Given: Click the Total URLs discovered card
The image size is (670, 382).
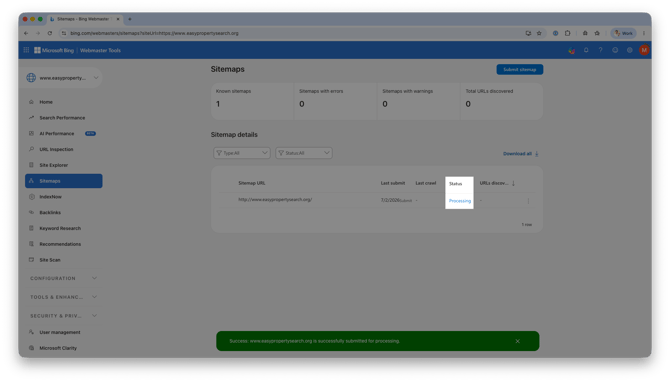Looking at the screenshot, I should click(502, 101).
